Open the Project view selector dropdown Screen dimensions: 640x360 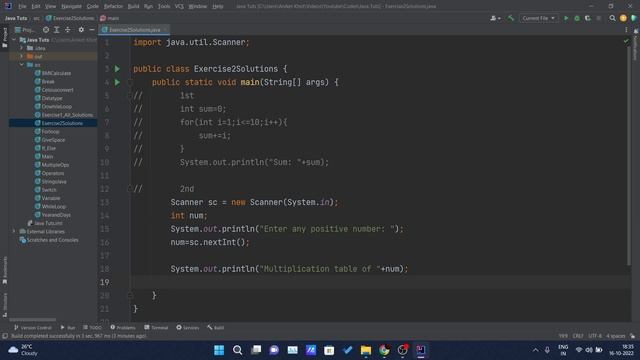(25, 30)
